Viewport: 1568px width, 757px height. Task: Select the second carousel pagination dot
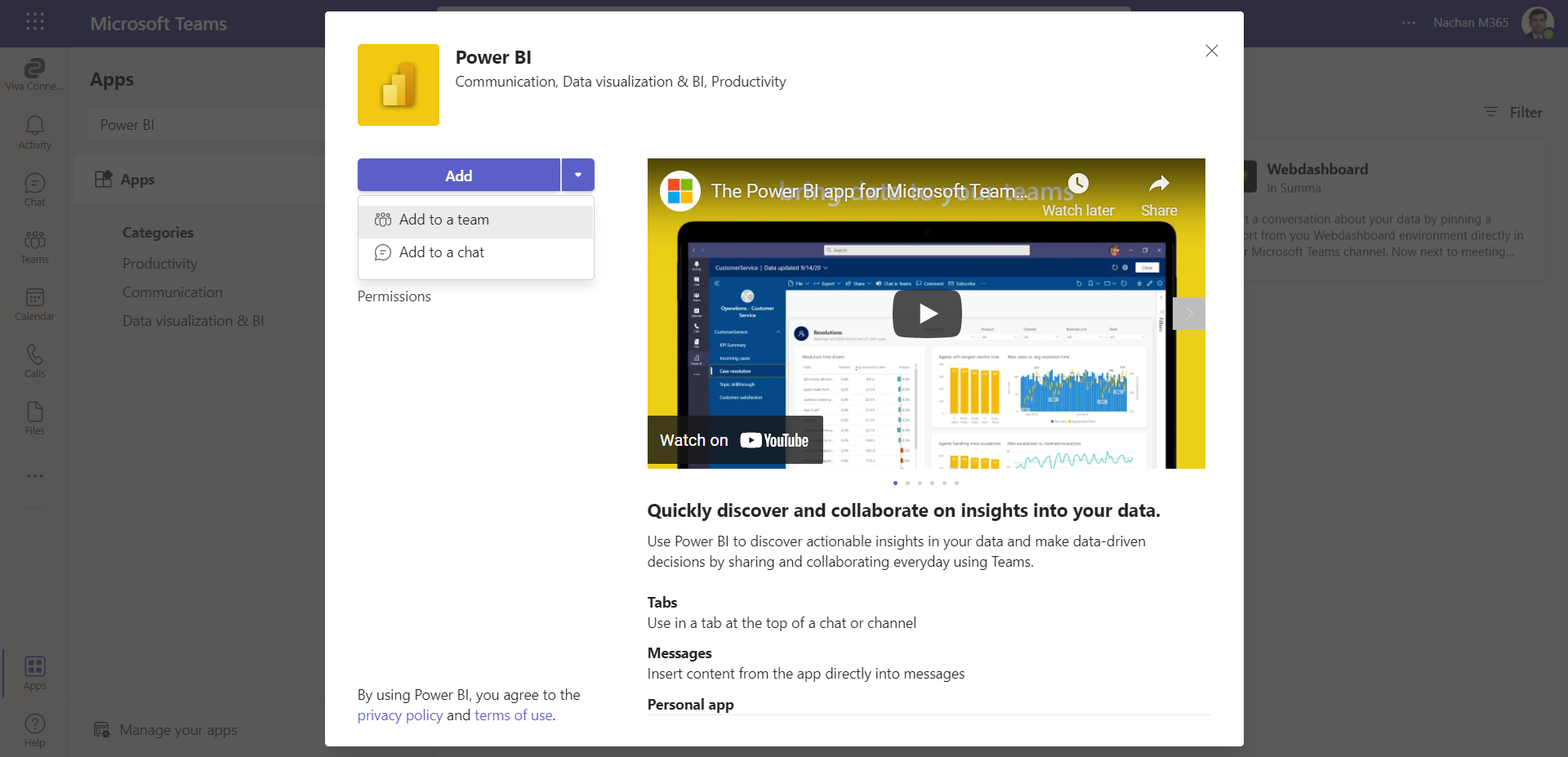pyautogui.click(x=907, y=483)
